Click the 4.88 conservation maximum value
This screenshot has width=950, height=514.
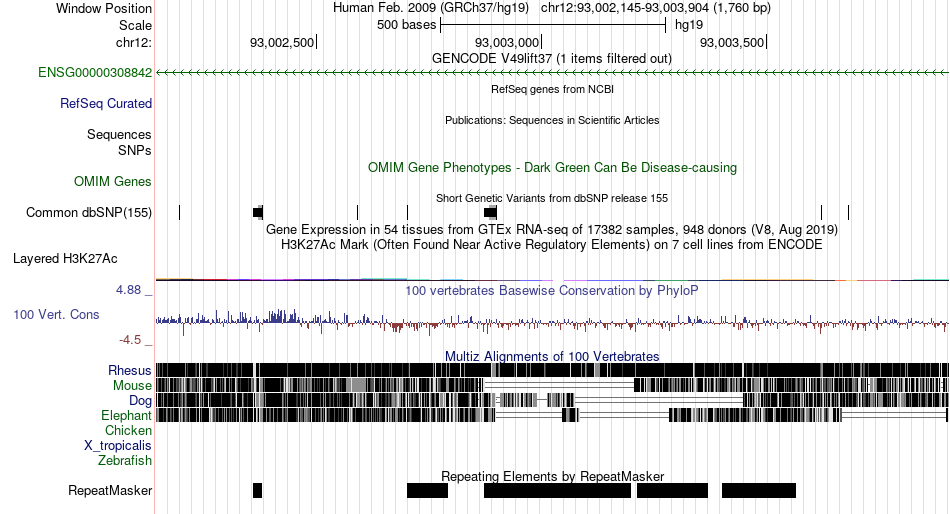pos(128,290)
